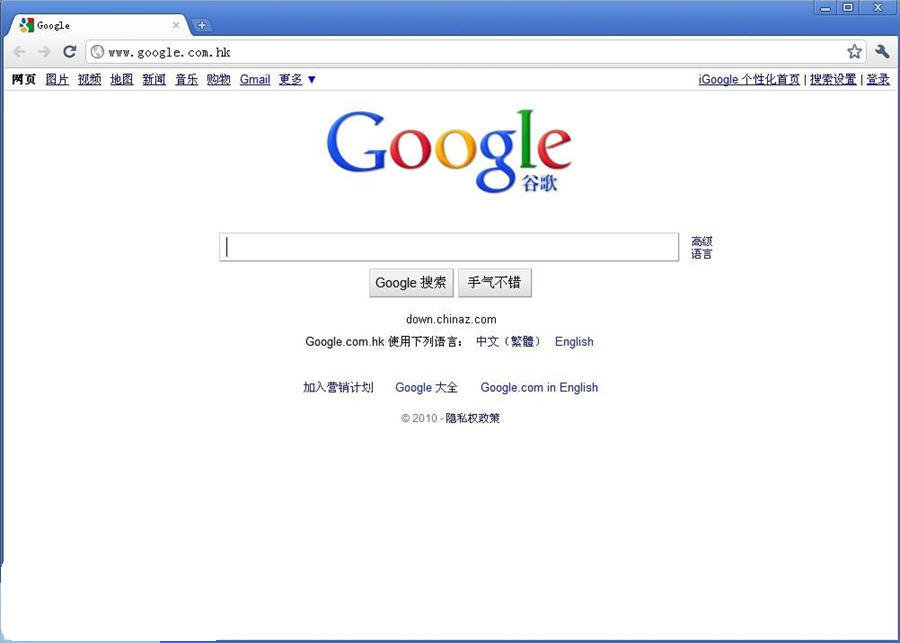Image resolution: width=900 pixels, height=643 pixels.
Task: Expand the 更多 (More) dropdown
Action: [297, 80]
